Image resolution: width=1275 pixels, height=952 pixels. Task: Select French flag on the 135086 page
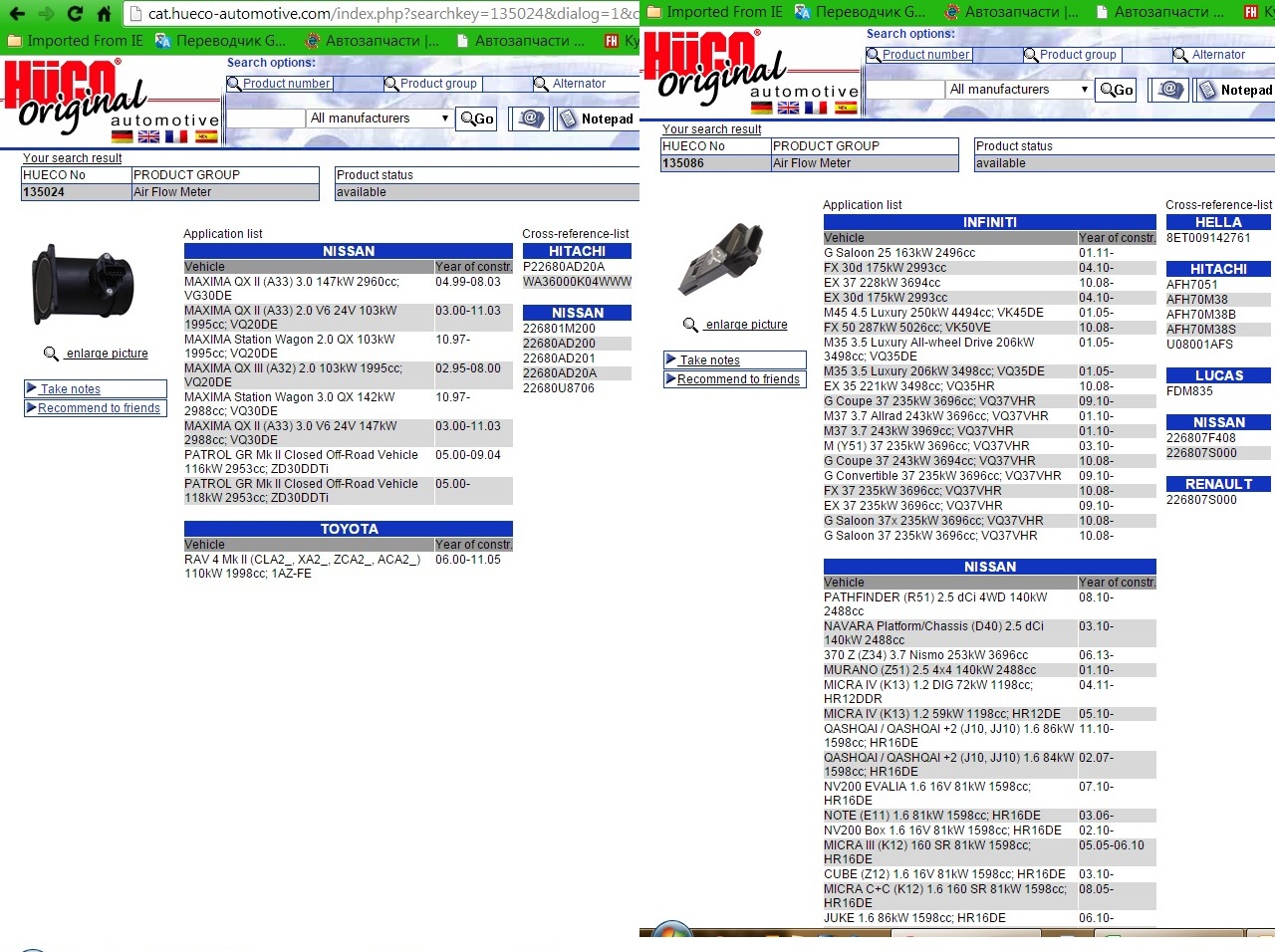(x=816, y=109)
